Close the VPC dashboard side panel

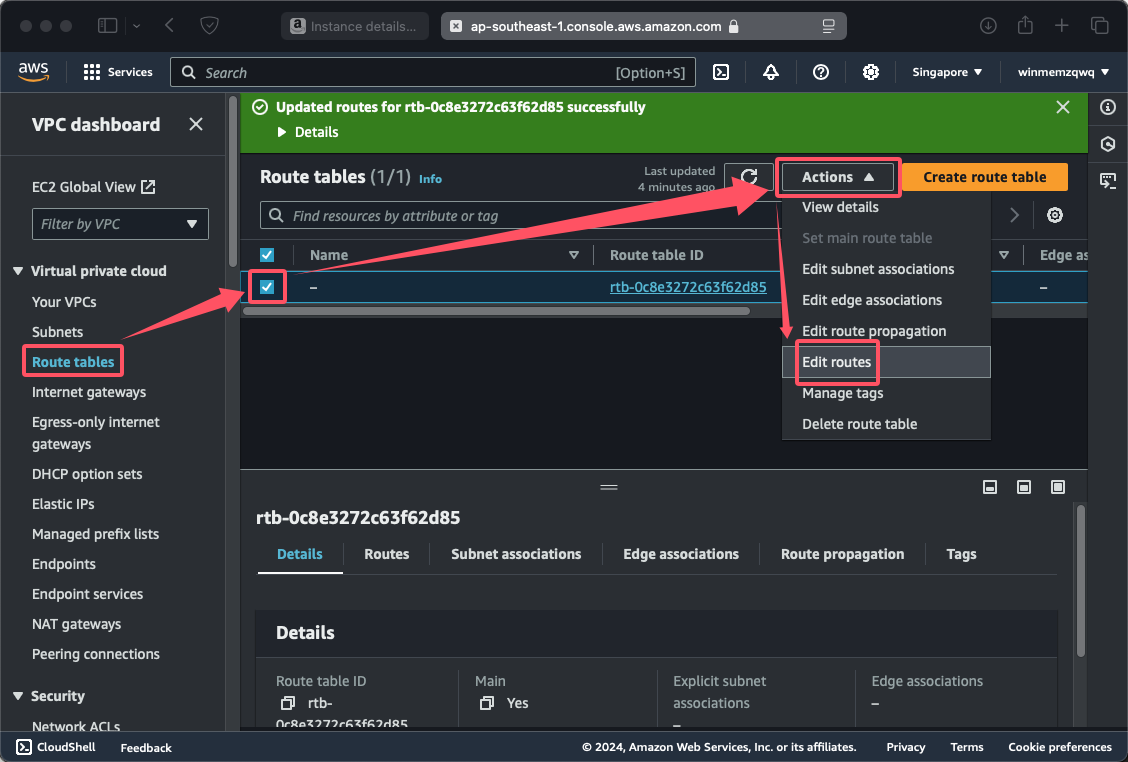point(196,124)
